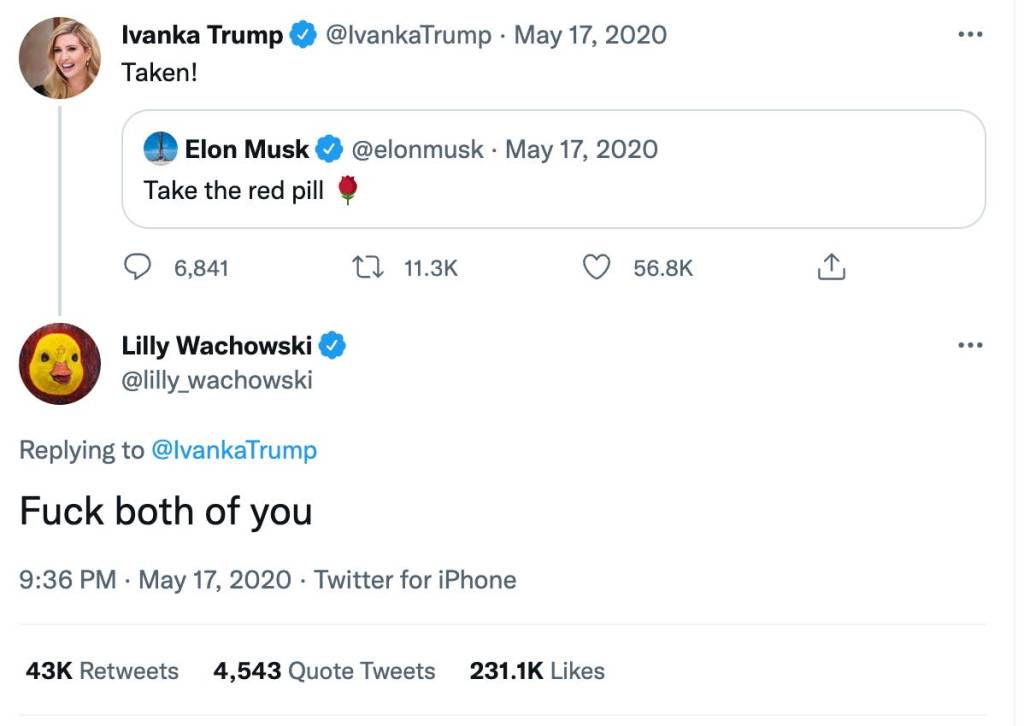The image size is (1024, 726).
Task: Click Elon Musk's small avatar in quoted tweet
Action: (x=161, y=149)
